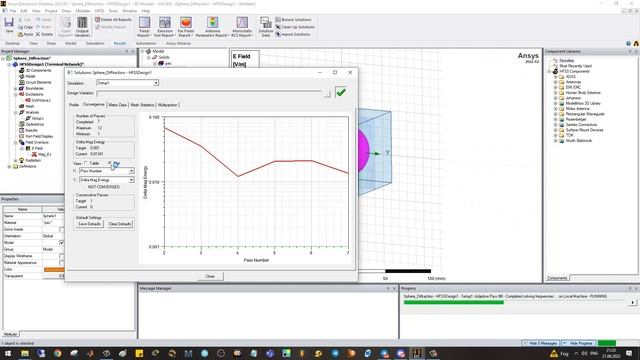Click the Windows Start button

(x=7, y=353)
